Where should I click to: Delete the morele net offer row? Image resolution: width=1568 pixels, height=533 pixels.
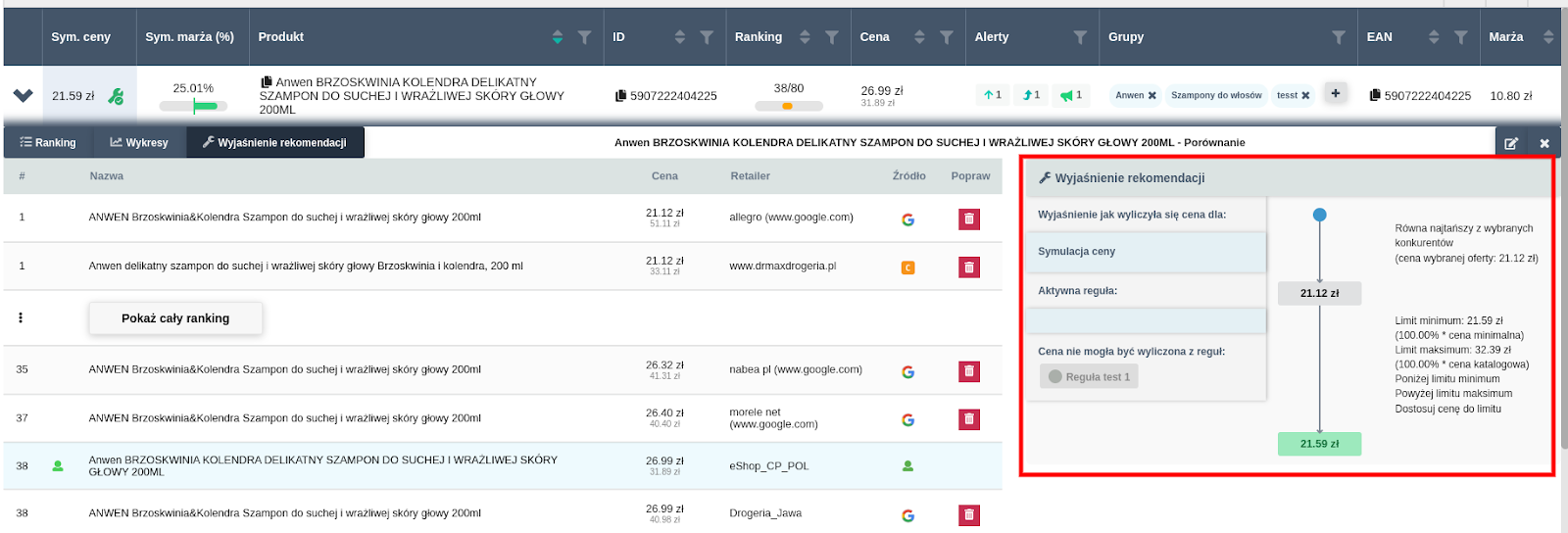coord(969,419)
